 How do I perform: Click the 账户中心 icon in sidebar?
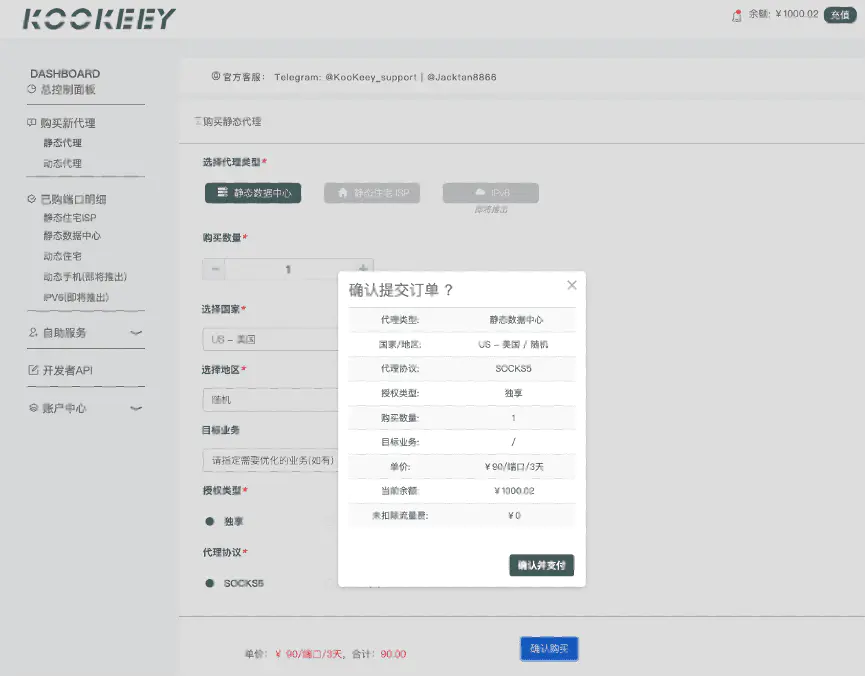[33, 408]
